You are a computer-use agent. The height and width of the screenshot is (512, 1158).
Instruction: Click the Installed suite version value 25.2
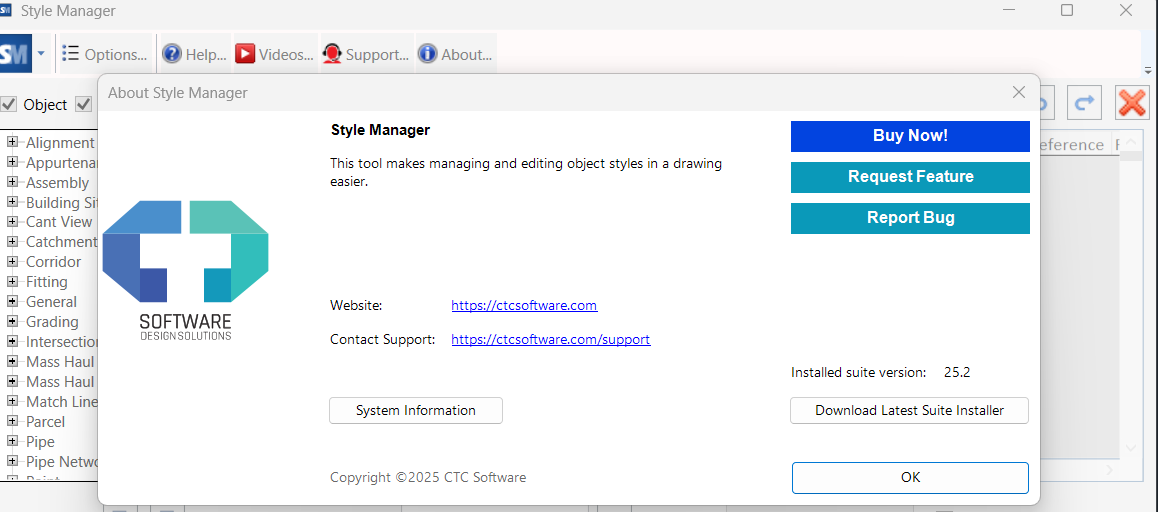(x=957, y=372)
